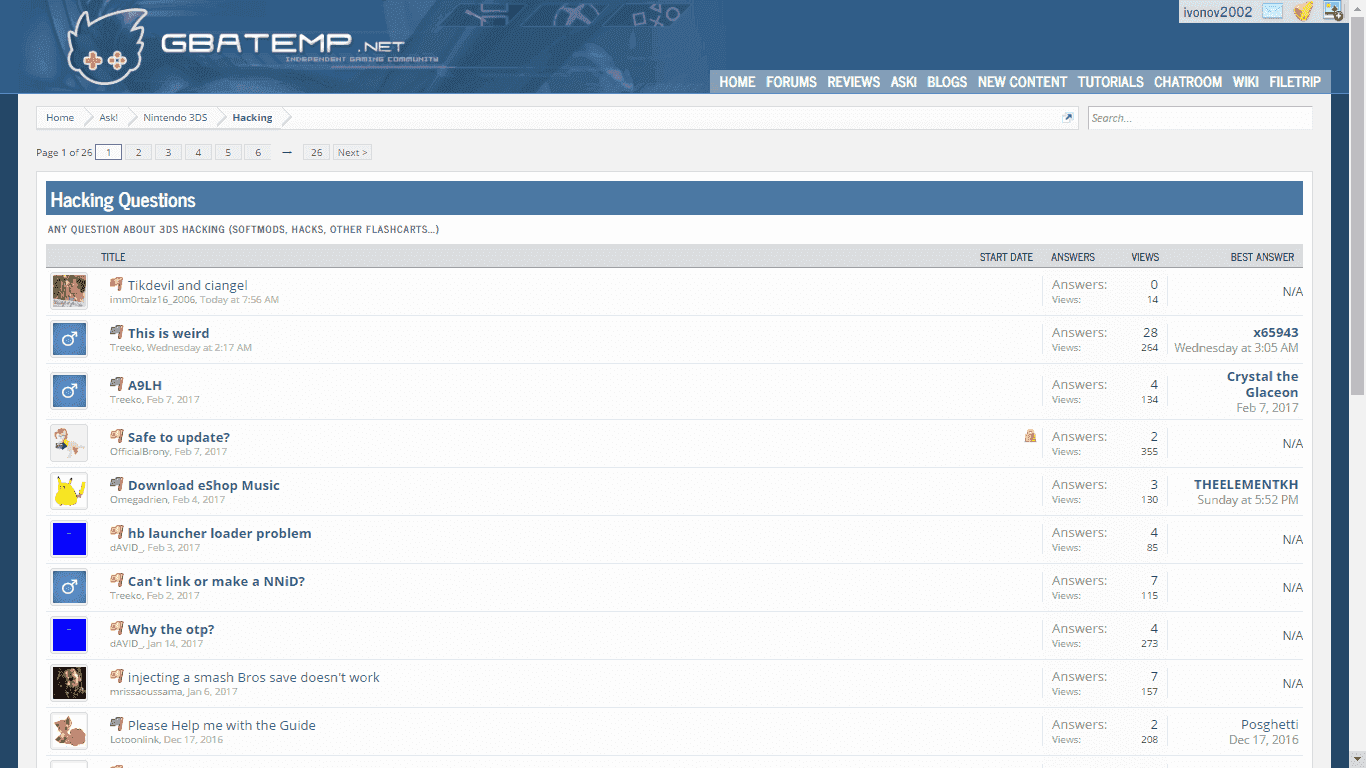The image size is (1366, 768).
Task: Click the image upload icon beside alerts
Action: tap(1332, 11)
